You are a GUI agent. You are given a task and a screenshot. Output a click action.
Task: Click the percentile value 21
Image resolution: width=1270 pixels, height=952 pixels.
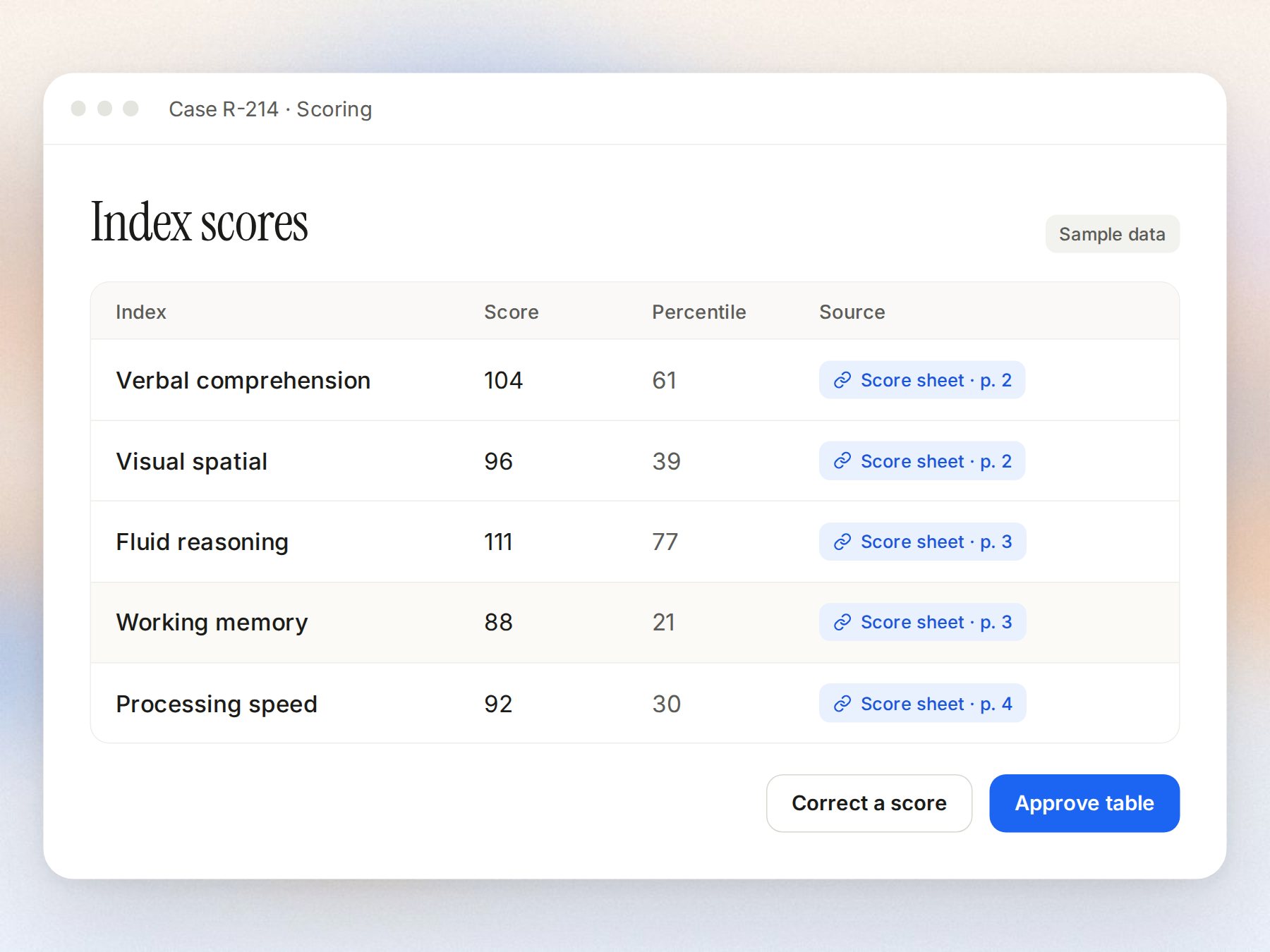point(663,623)
